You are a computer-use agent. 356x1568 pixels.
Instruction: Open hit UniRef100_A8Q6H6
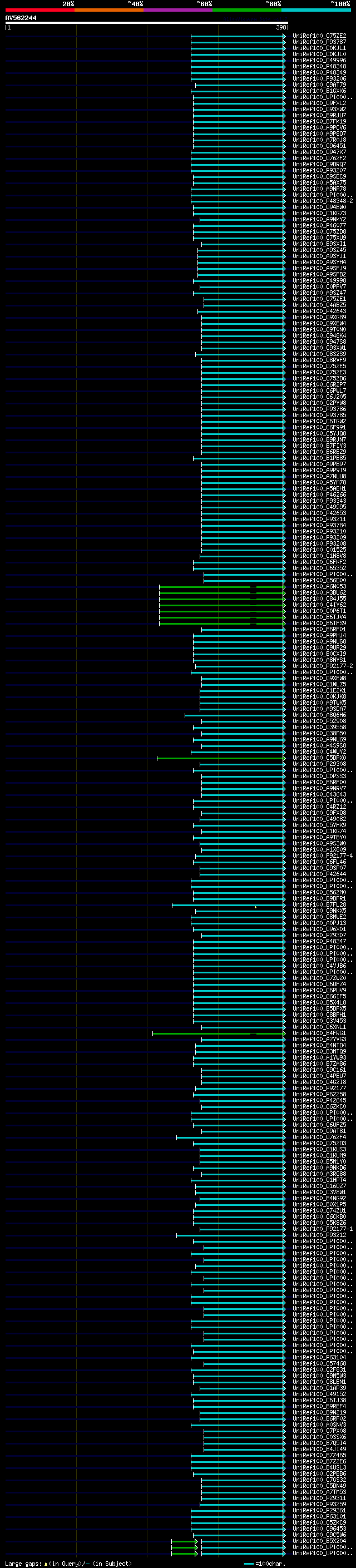pyautogui.click(x=319, y=715)
